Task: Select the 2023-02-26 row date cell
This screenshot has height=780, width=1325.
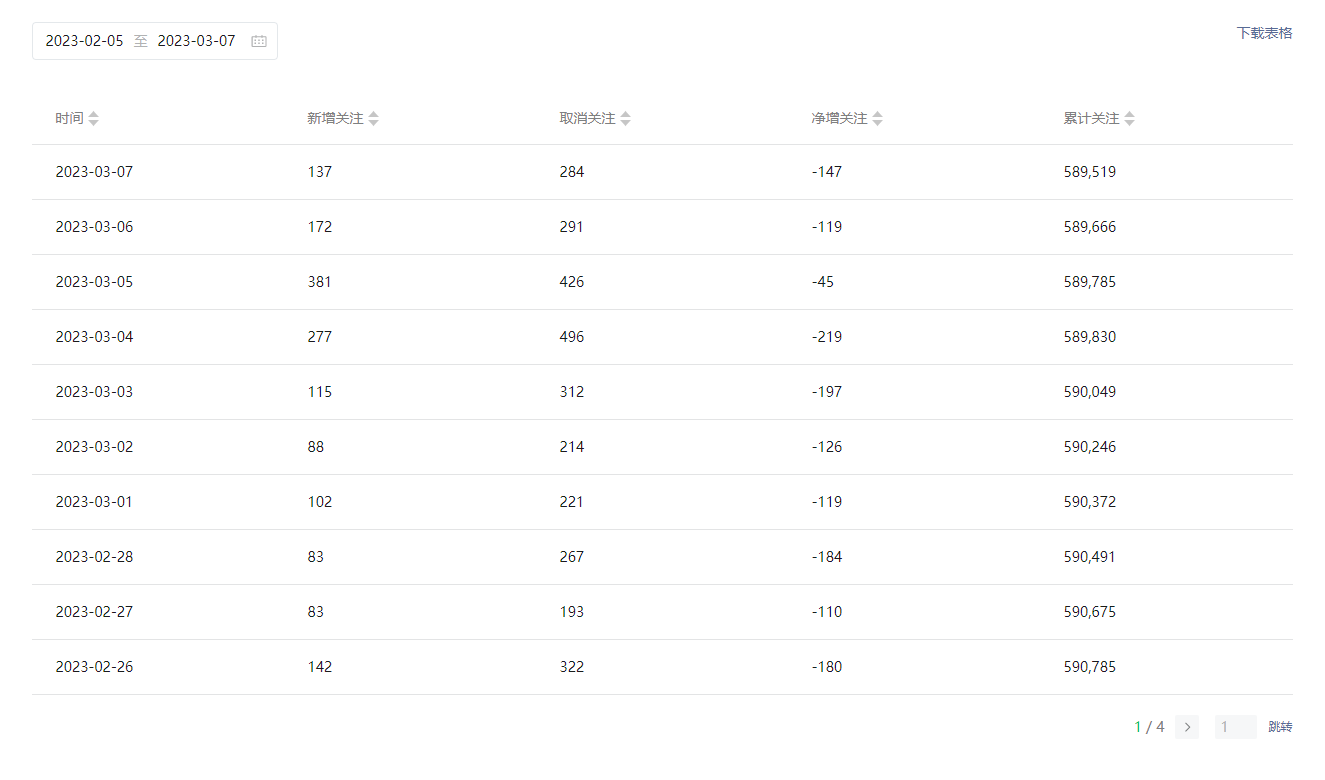Action: tap(94, 667)
